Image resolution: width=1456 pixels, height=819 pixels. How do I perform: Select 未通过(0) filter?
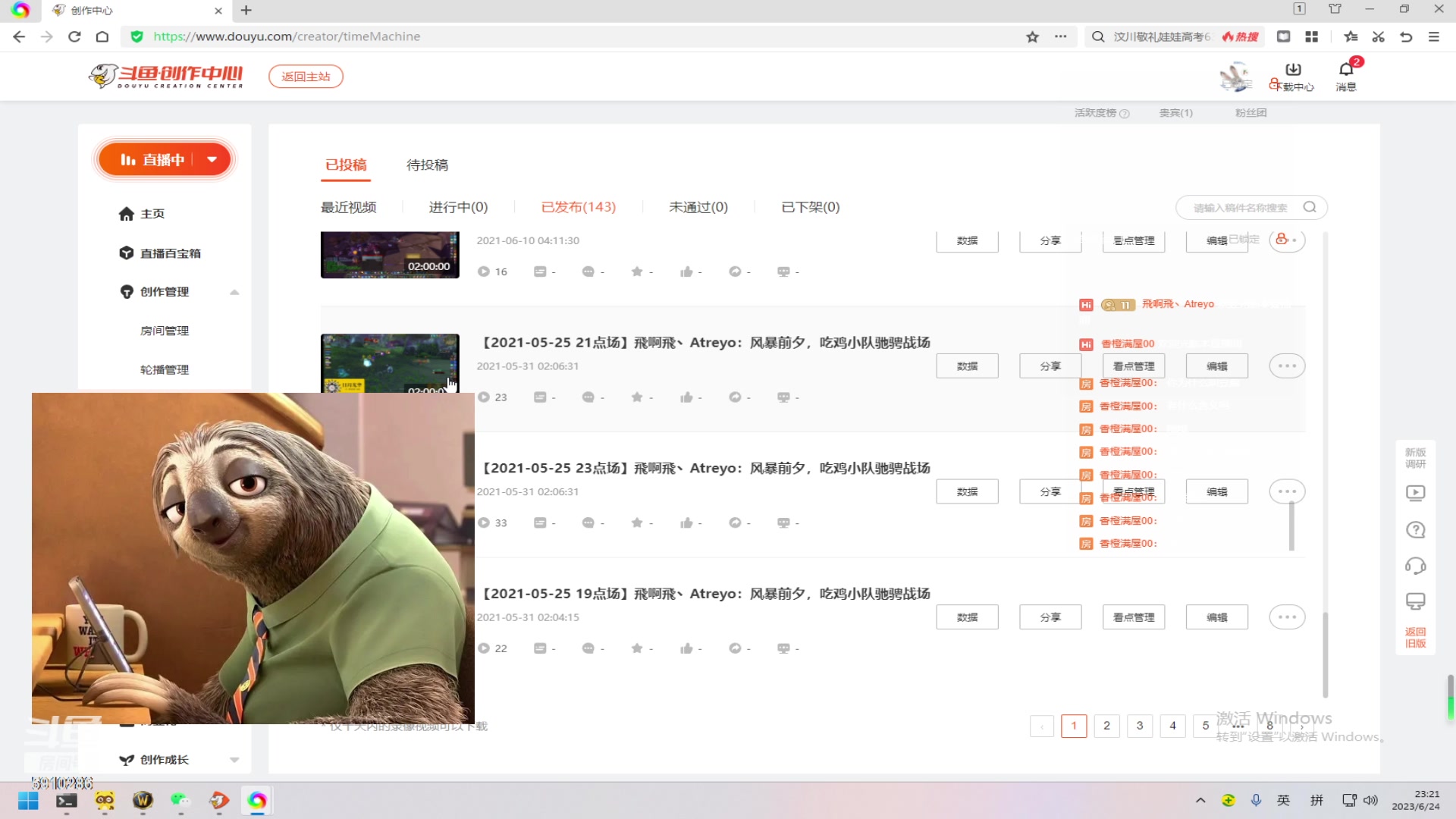(698, 207)
